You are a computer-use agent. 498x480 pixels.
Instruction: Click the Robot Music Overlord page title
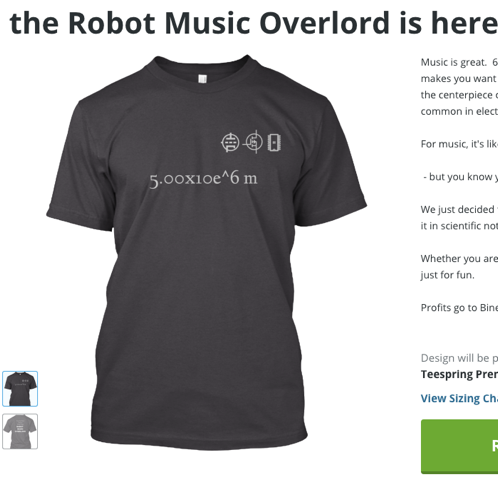click(x=254, y=23)
